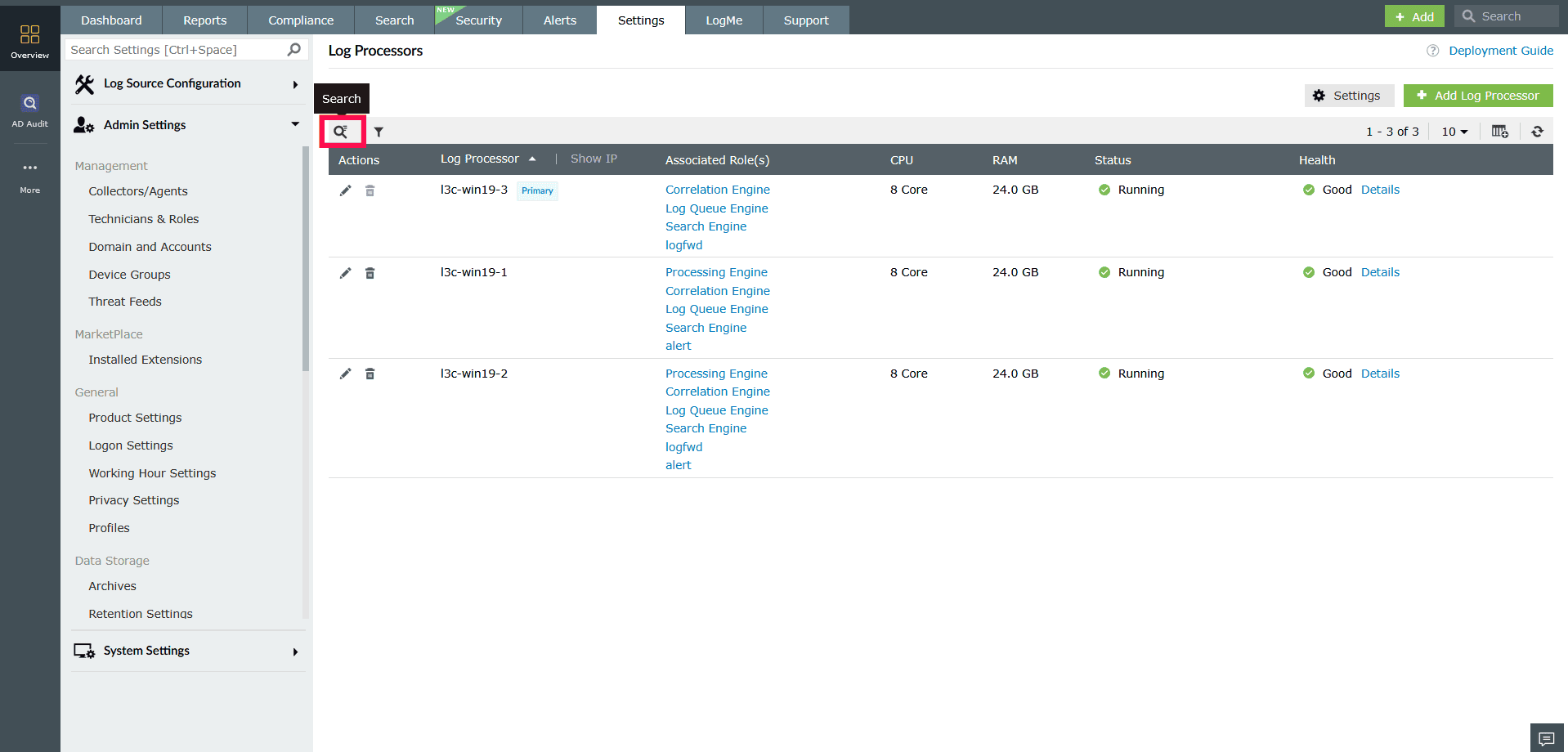This screenshot has width=1568, height=752.
Task: Click the Add Log Processor button
Action: coord(1477,95)
